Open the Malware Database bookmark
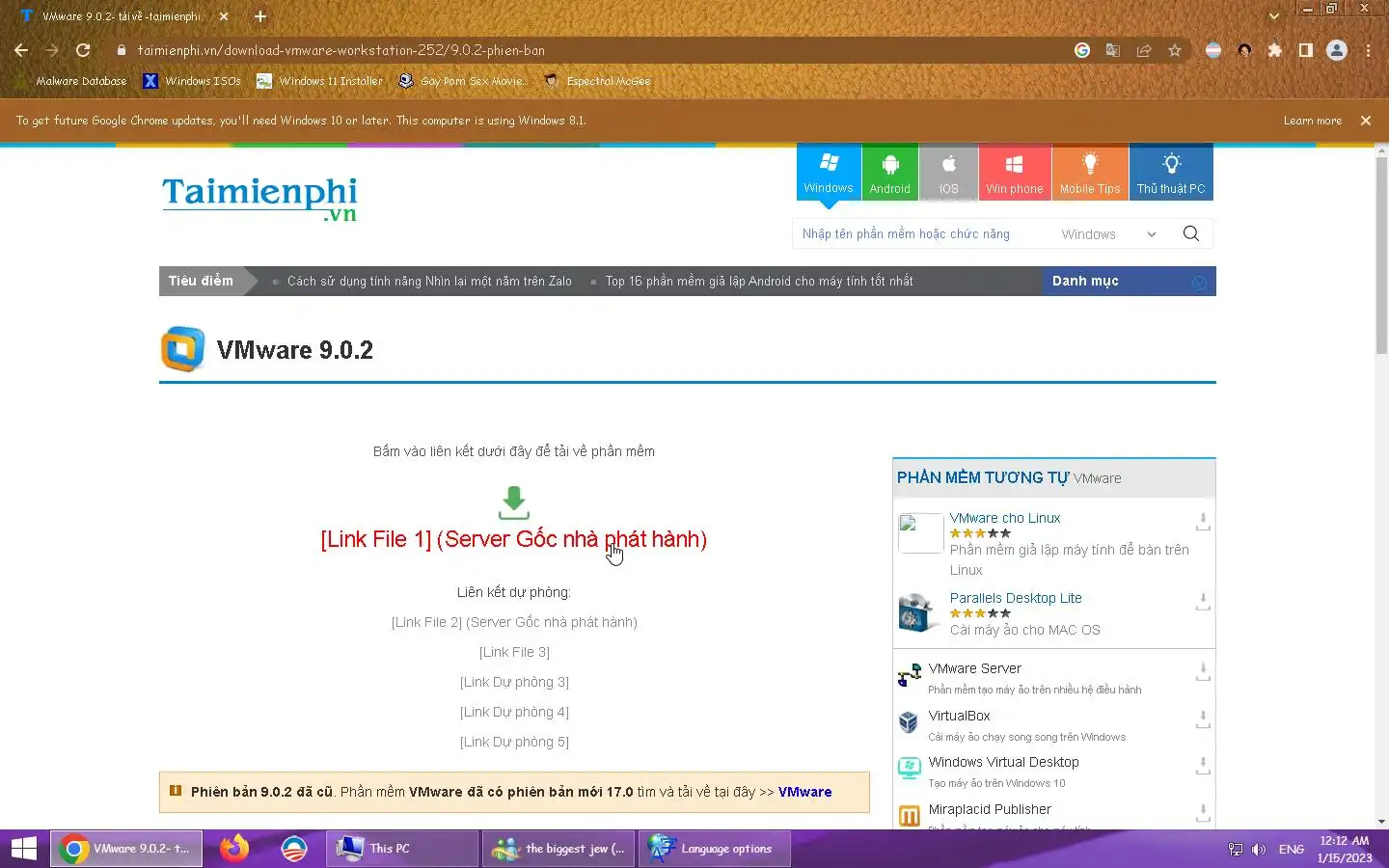This screenshot has width=1389, height=868. click(x=72, y=81)
